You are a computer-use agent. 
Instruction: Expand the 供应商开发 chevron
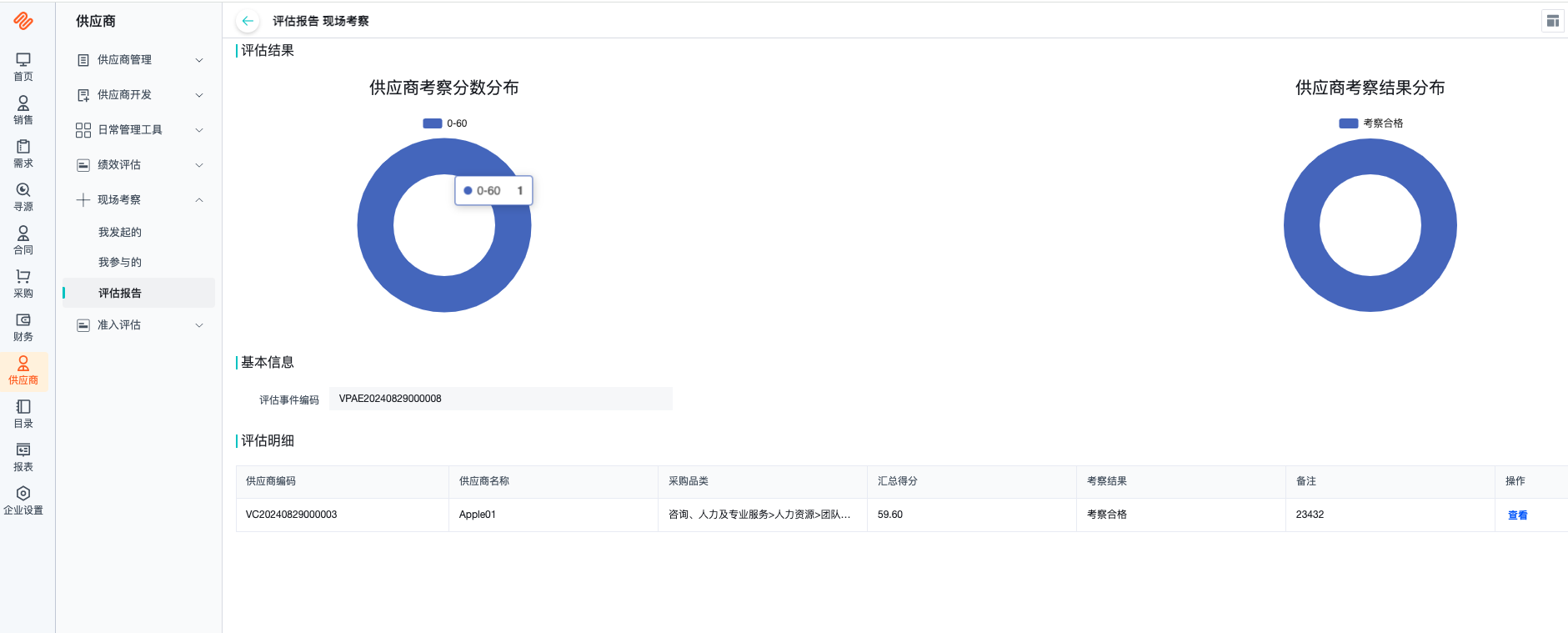point(199,95)
